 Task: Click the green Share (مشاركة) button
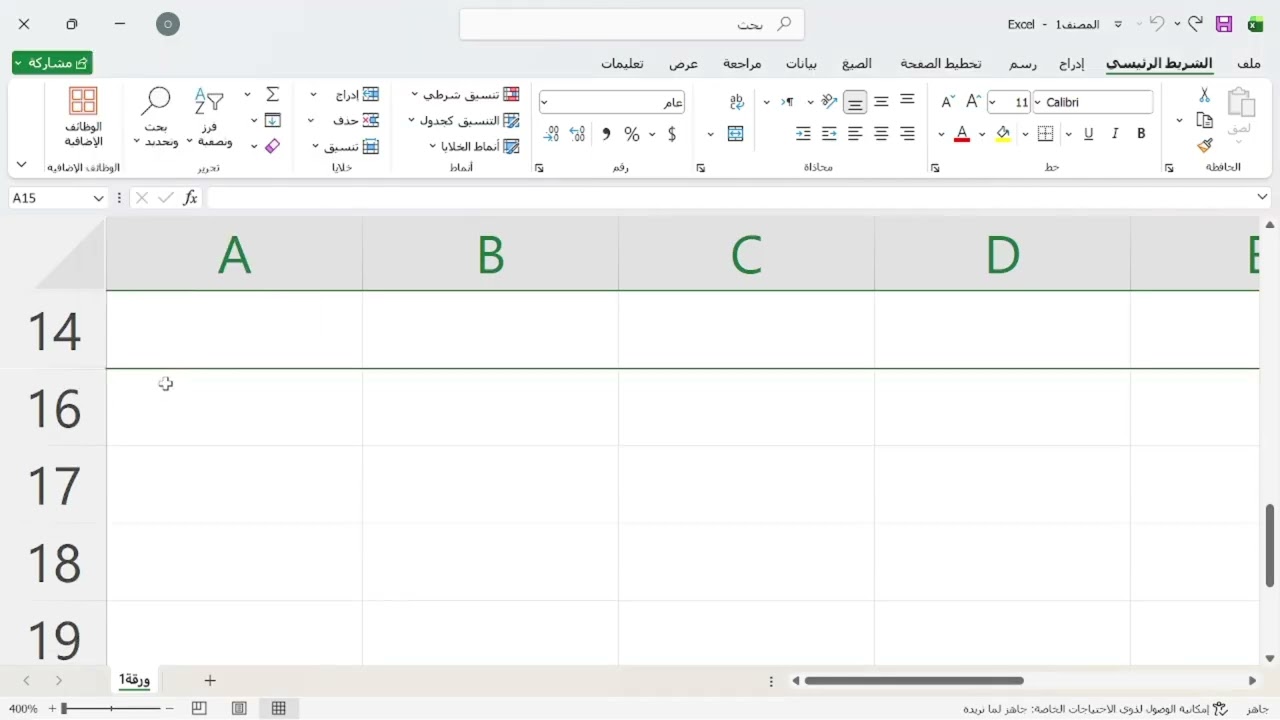(52, 63)
